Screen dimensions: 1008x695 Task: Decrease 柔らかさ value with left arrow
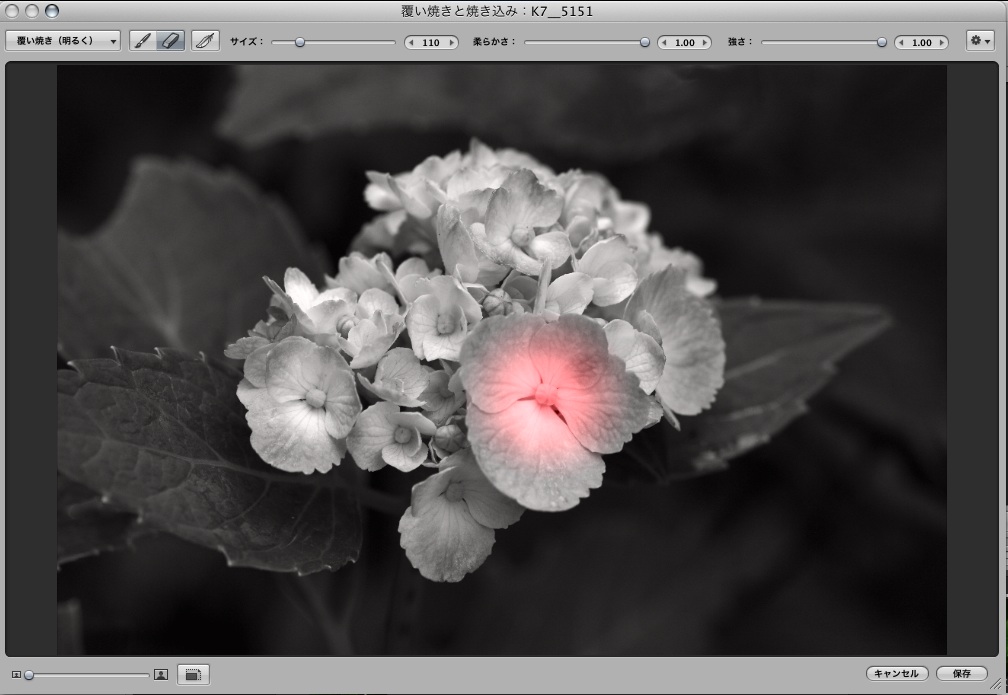coord(665,43)
